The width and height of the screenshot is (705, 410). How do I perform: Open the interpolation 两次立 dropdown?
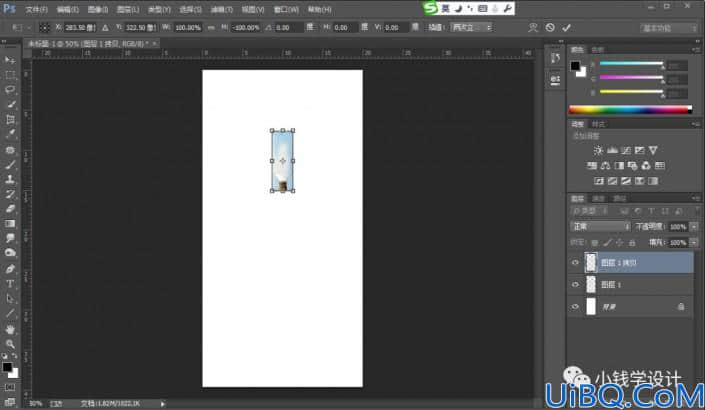[472, 27]
